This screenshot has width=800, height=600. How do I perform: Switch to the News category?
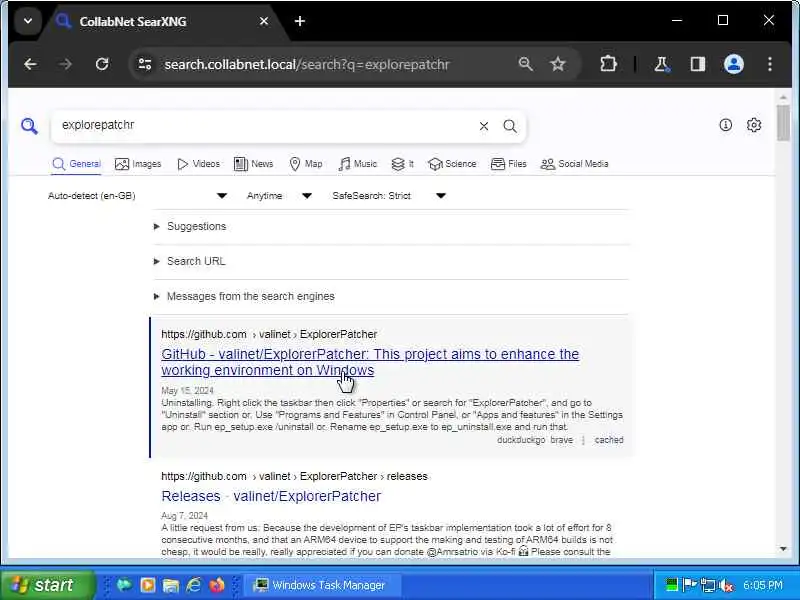point(254,164)
